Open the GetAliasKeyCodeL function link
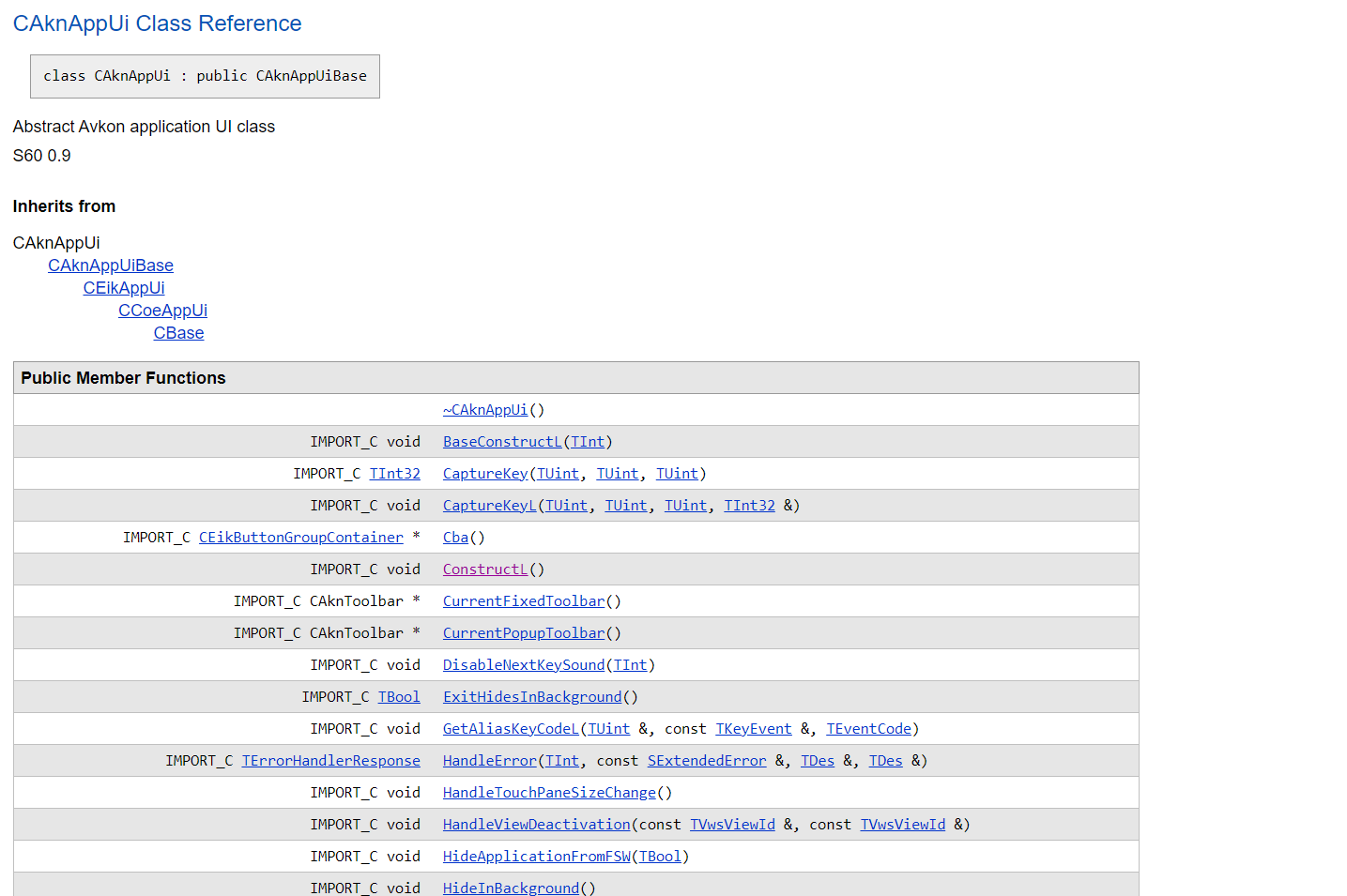 coord(511,729)
